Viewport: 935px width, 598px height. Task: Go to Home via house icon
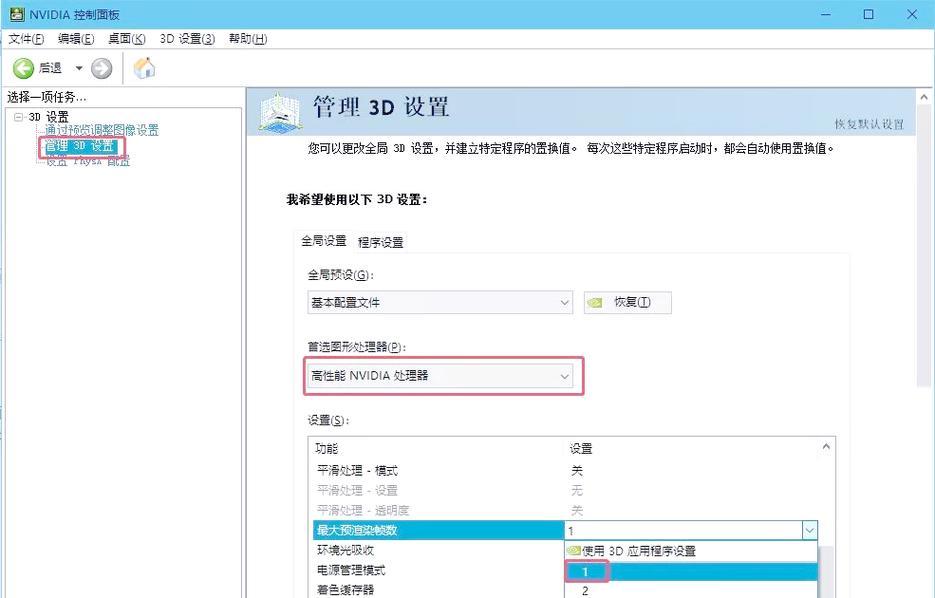click(x=144, y=68)
